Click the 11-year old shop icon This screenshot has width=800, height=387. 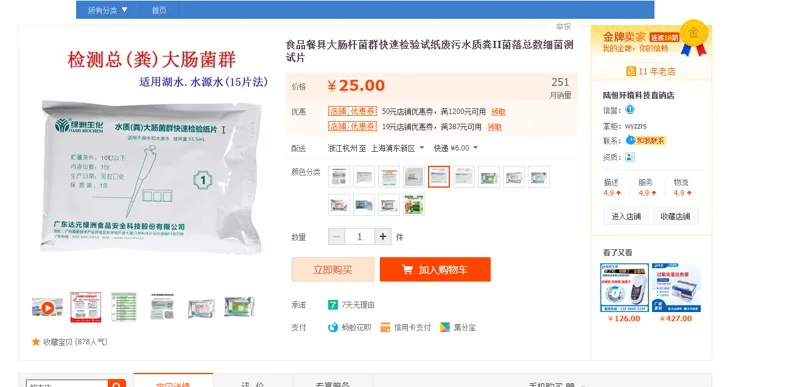click(x=631, y=71)
